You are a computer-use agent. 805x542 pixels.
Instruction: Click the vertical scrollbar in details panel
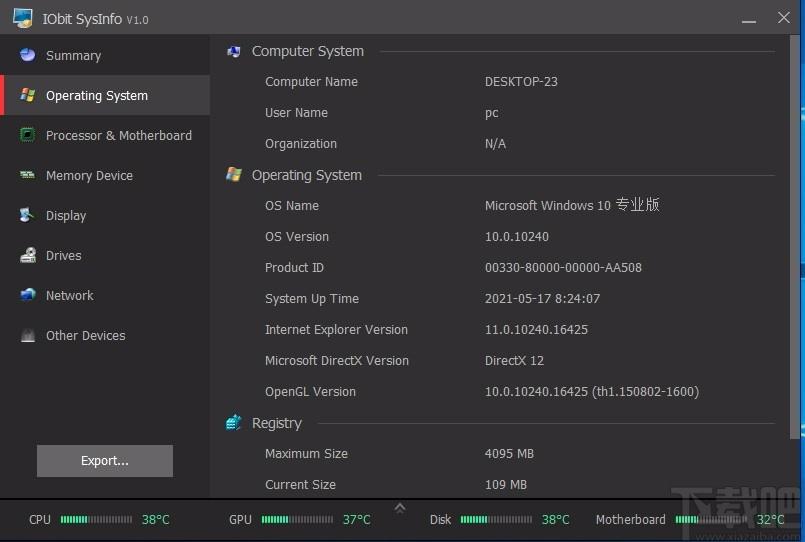pyautogui.click(x=795, y=240)
